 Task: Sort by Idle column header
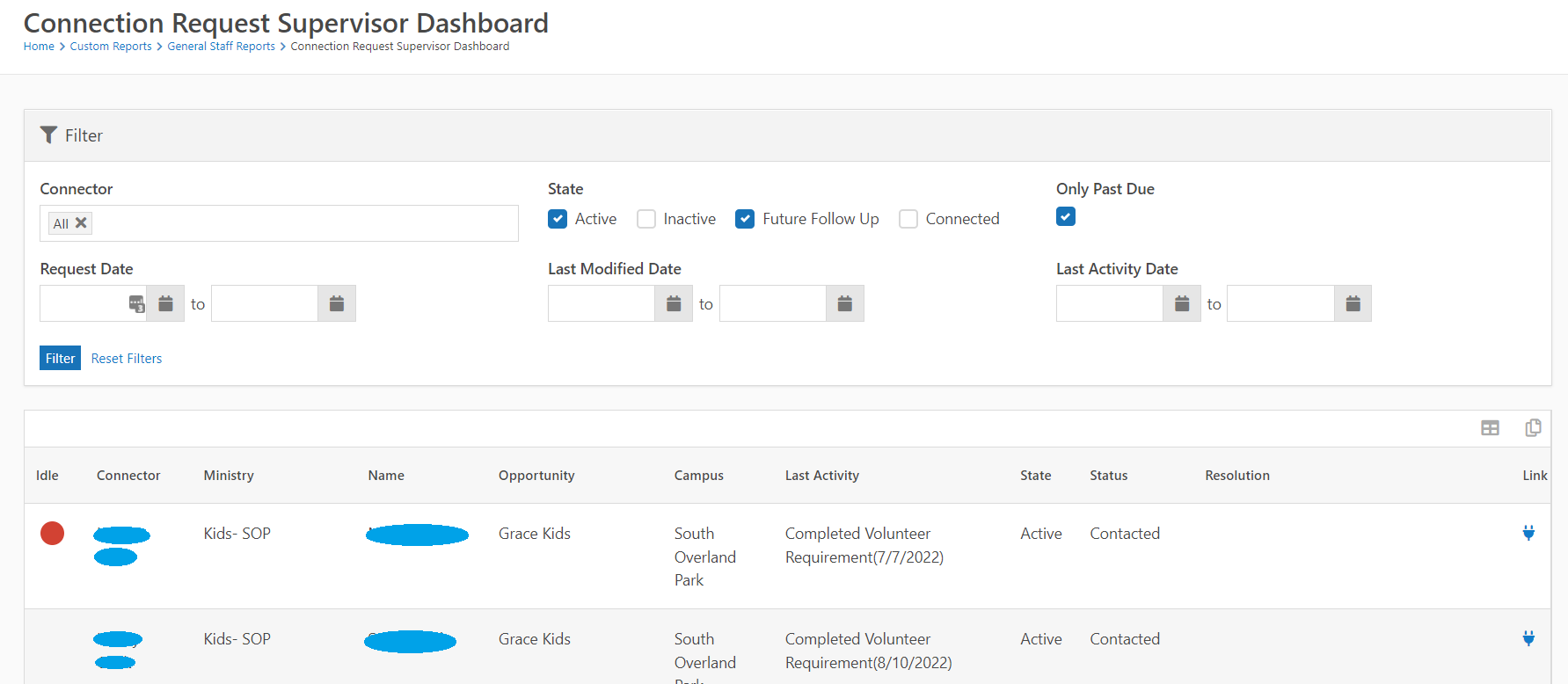pyautogui.click(x=47, y=476)
